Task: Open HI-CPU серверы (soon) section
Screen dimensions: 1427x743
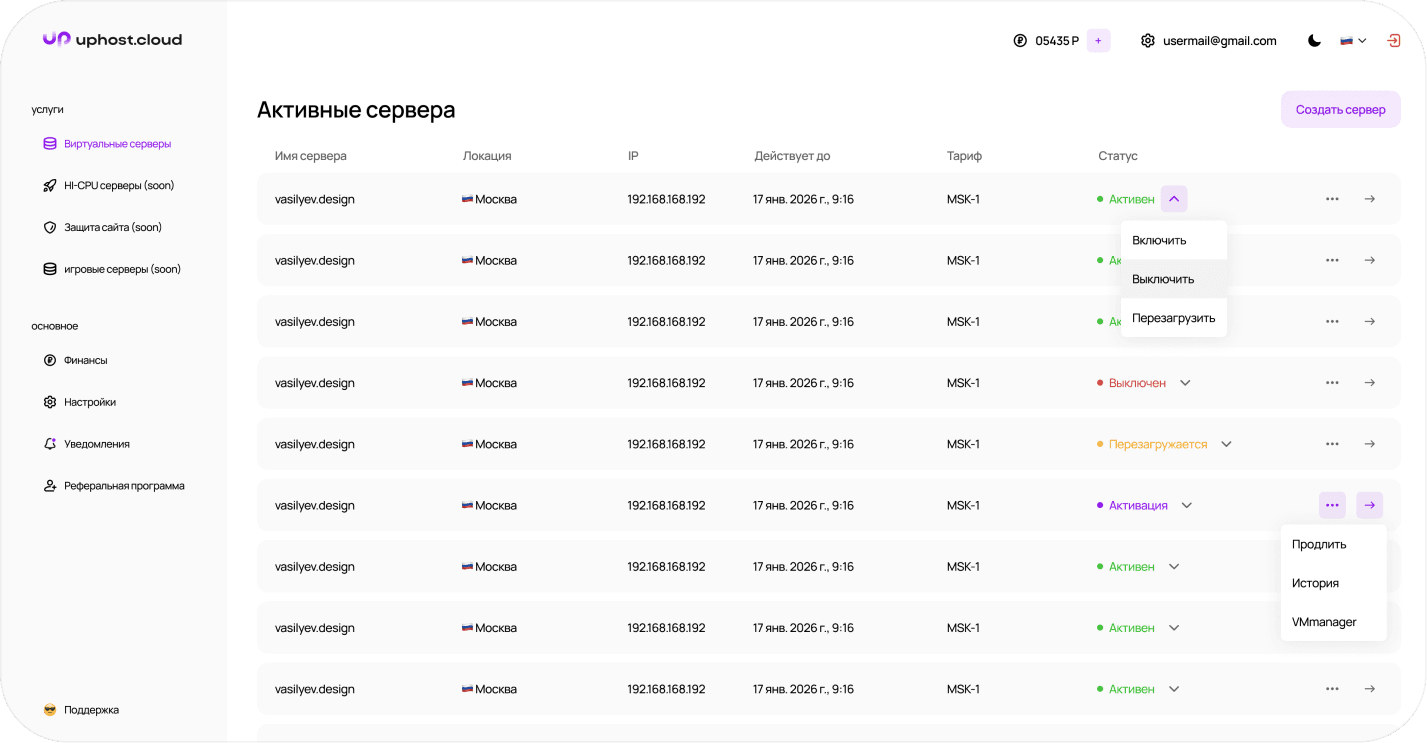Action: pyautogui.click(x=118, y=186)
